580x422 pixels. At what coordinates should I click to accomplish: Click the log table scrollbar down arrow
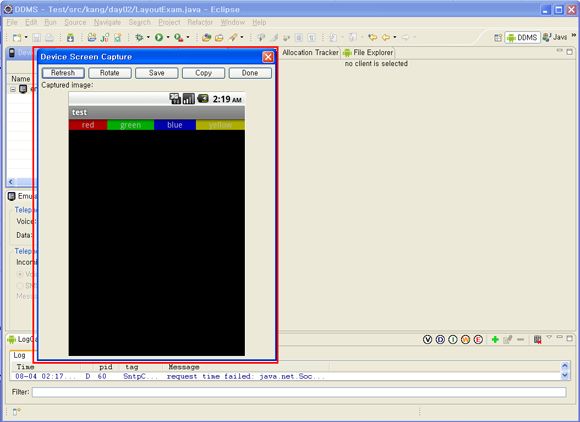click(x=565, y=375)
